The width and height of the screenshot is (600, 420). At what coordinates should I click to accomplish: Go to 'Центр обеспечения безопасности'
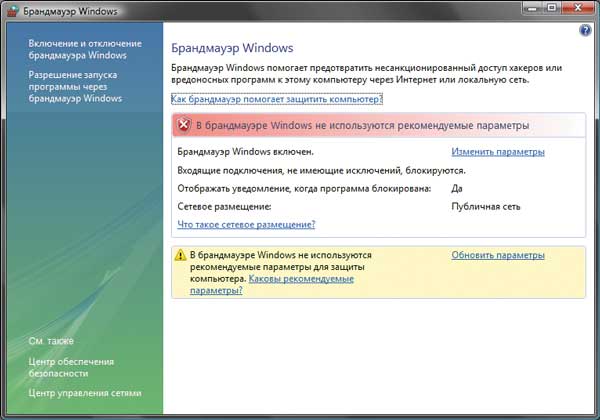72,367
